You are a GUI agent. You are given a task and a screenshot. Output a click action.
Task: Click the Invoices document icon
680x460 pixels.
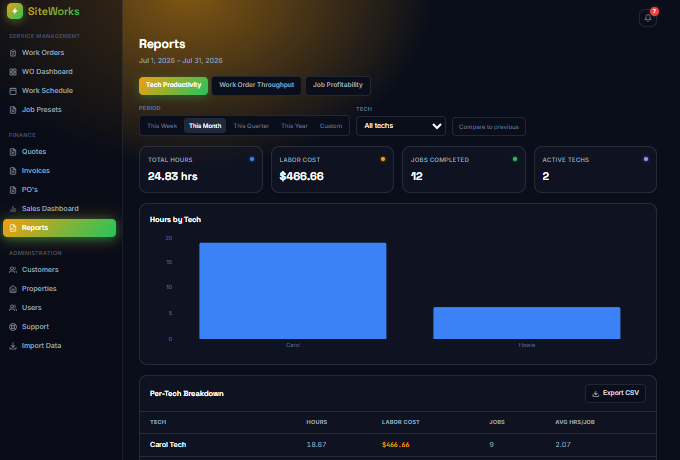(13, 171)
